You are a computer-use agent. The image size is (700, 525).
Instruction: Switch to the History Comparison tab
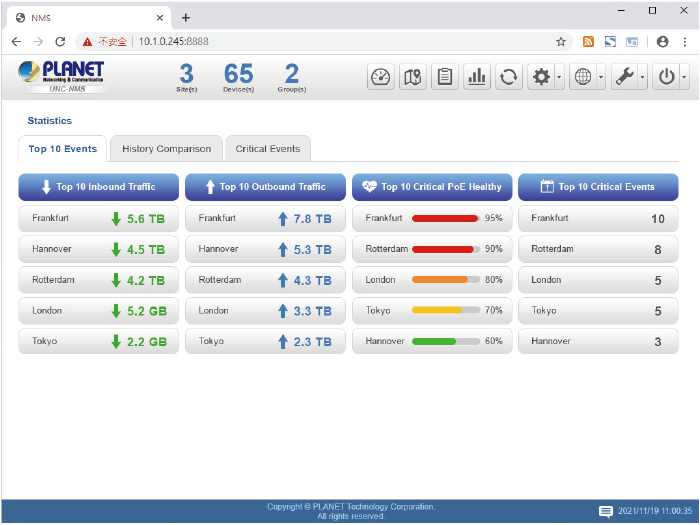point(166,149)
